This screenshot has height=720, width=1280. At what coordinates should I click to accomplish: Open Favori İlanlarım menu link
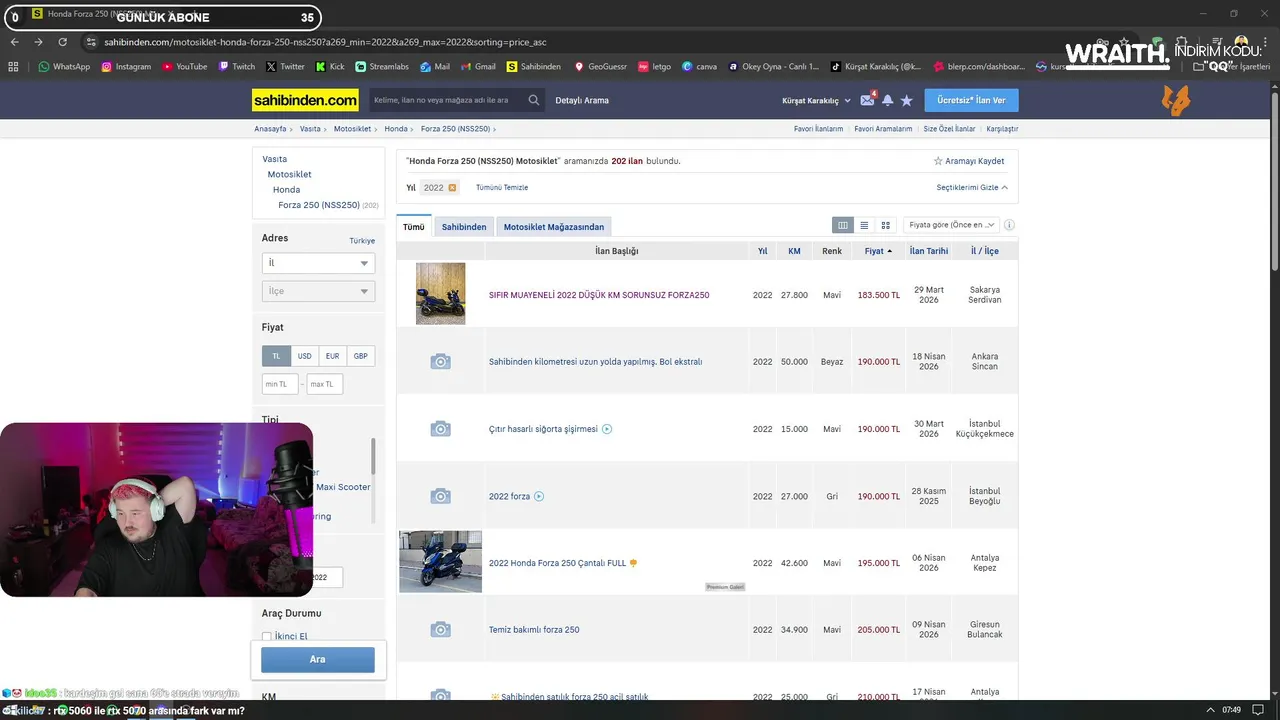pyautogui.click(x=818, y=129)
